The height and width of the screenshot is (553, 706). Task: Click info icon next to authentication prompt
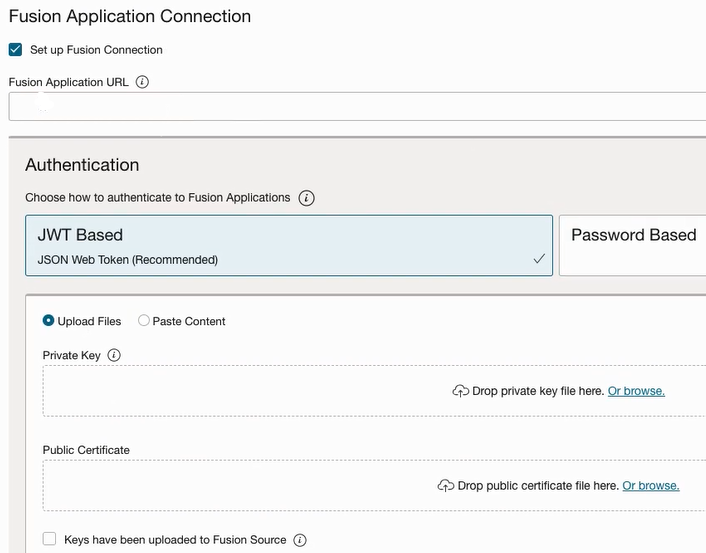coord(307,198)
